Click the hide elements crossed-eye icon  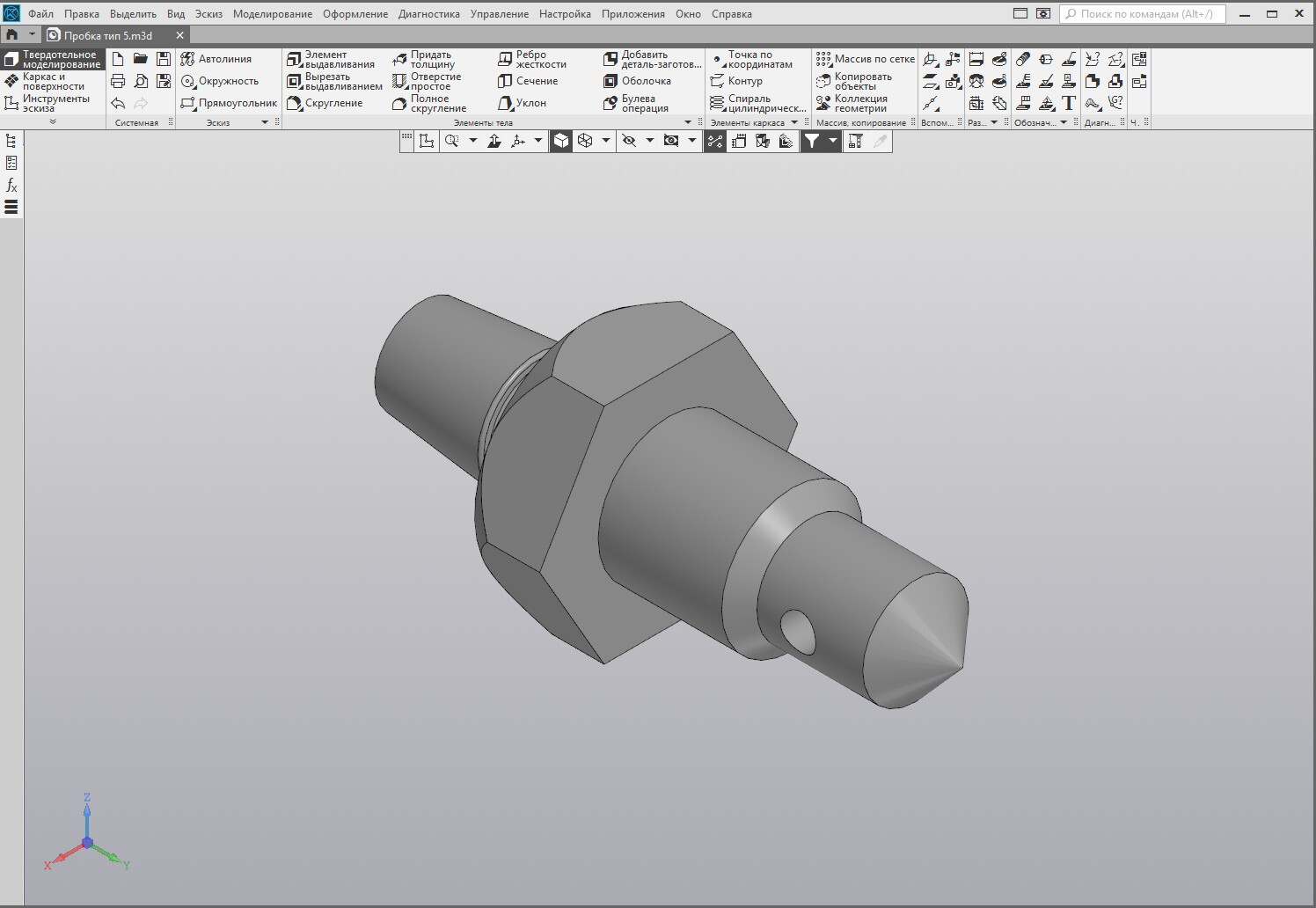[629, 141]
